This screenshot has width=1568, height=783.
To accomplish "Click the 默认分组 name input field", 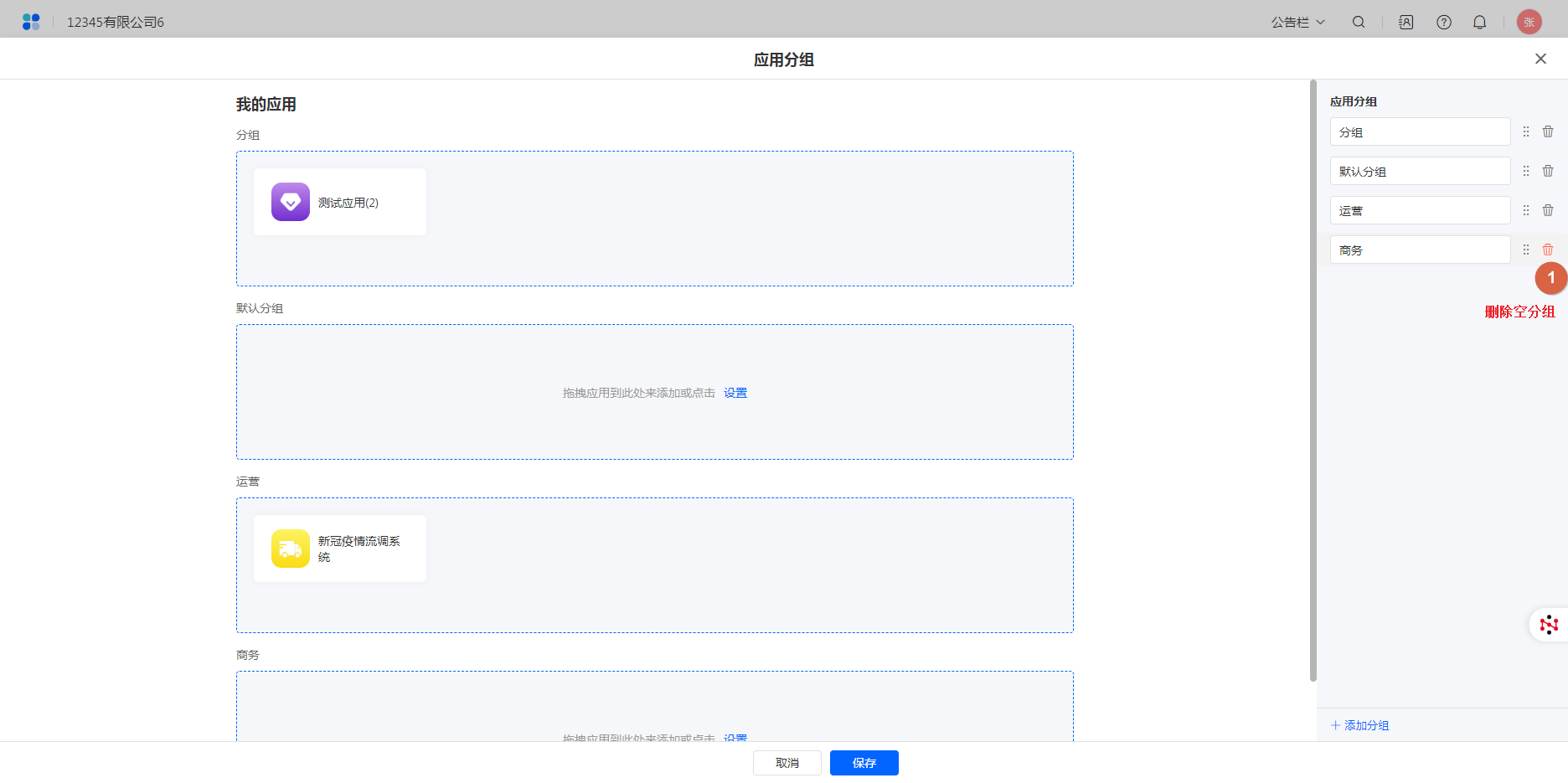I will pos(1420,171).
